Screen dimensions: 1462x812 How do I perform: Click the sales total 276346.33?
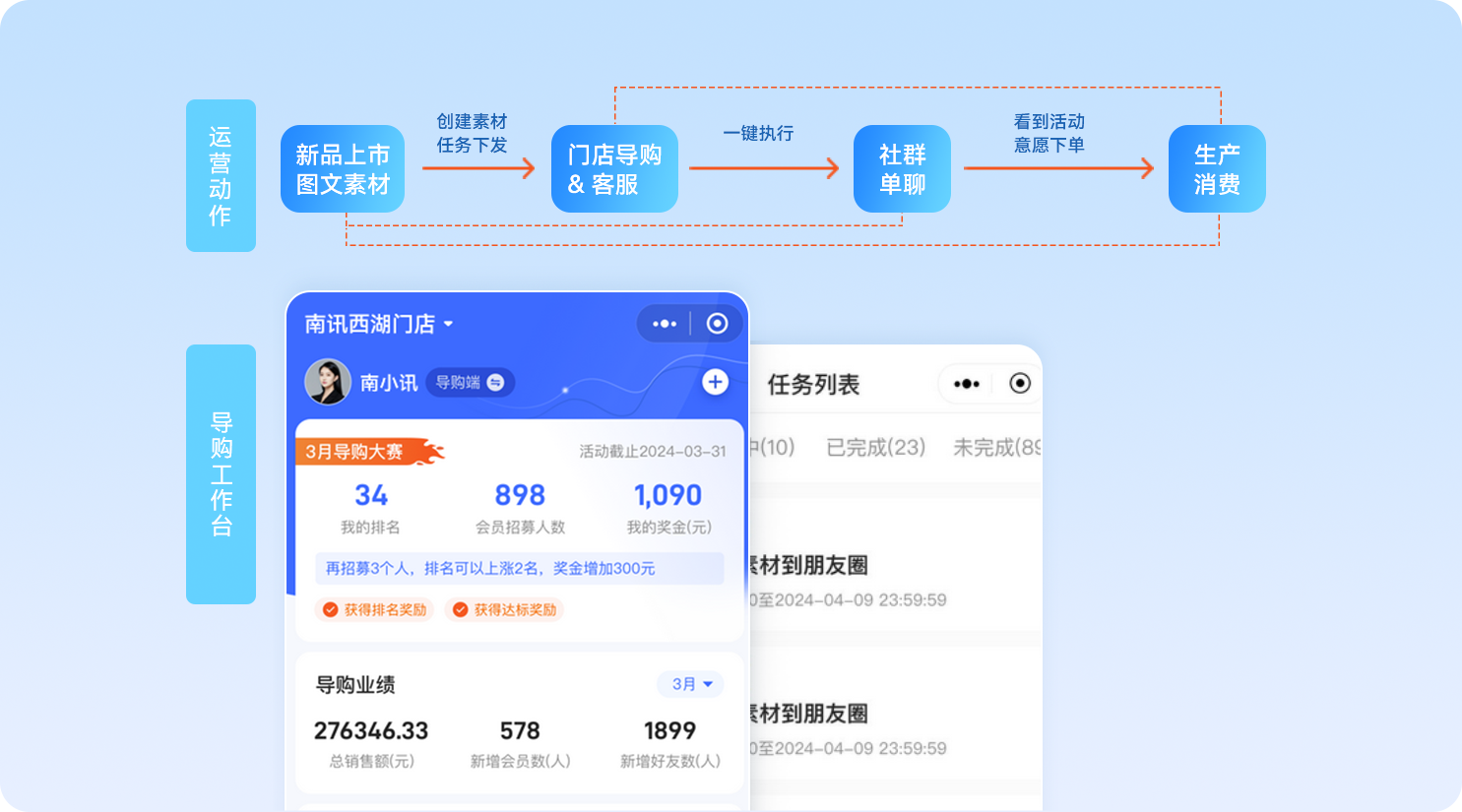[371, 731]
